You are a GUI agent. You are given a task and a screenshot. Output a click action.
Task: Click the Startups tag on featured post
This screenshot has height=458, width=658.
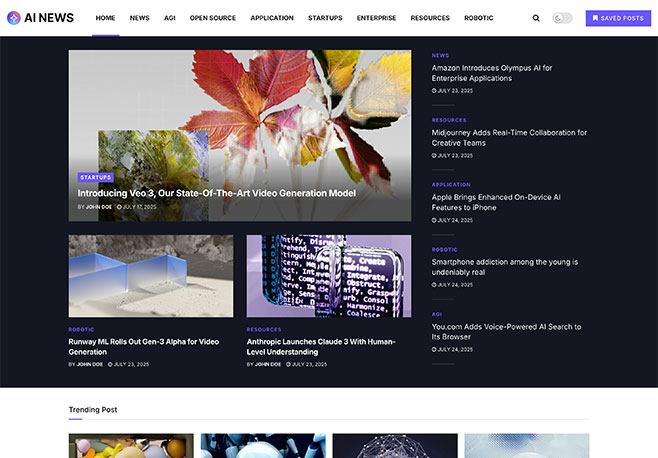tap(96, 177)
